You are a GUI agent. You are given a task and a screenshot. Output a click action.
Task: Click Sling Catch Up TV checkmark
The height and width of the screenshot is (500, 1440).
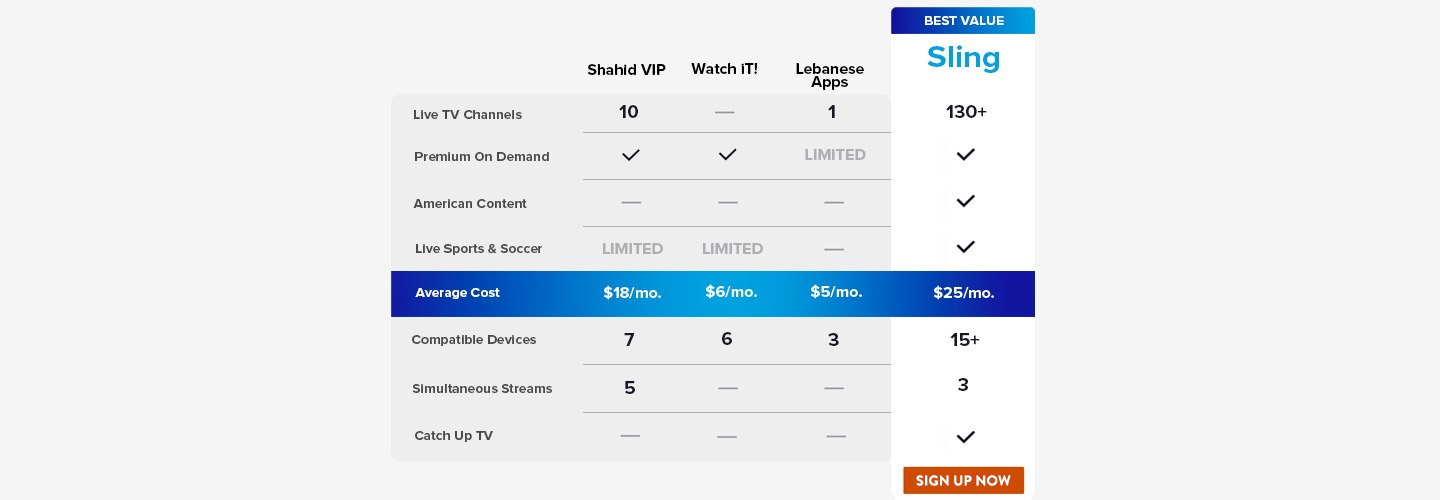pyautogui.click(x=965, y=437)
